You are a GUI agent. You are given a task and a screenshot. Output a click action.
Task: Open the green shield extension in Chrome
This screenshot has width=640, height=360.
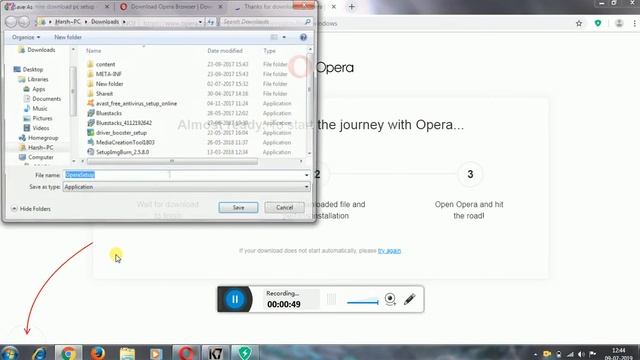coord(598,23)
